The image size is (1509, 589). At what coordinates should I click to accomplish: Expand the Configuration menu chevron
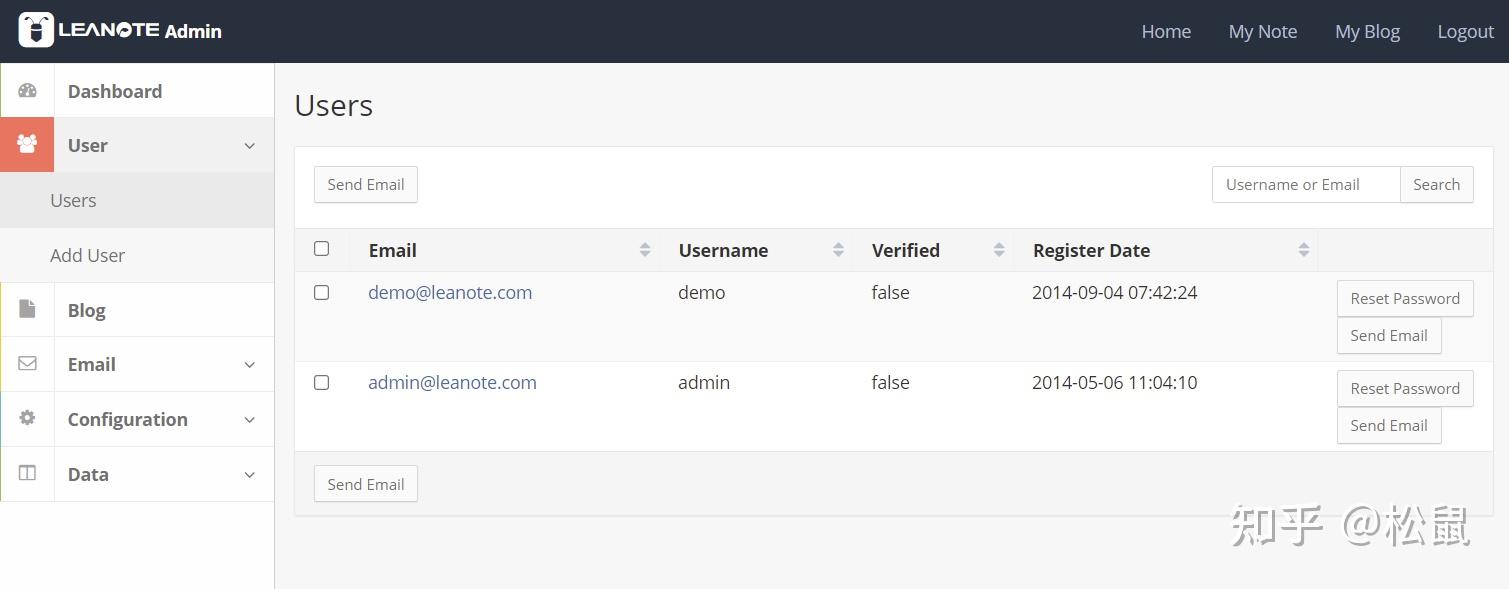(x=250, y=420)
